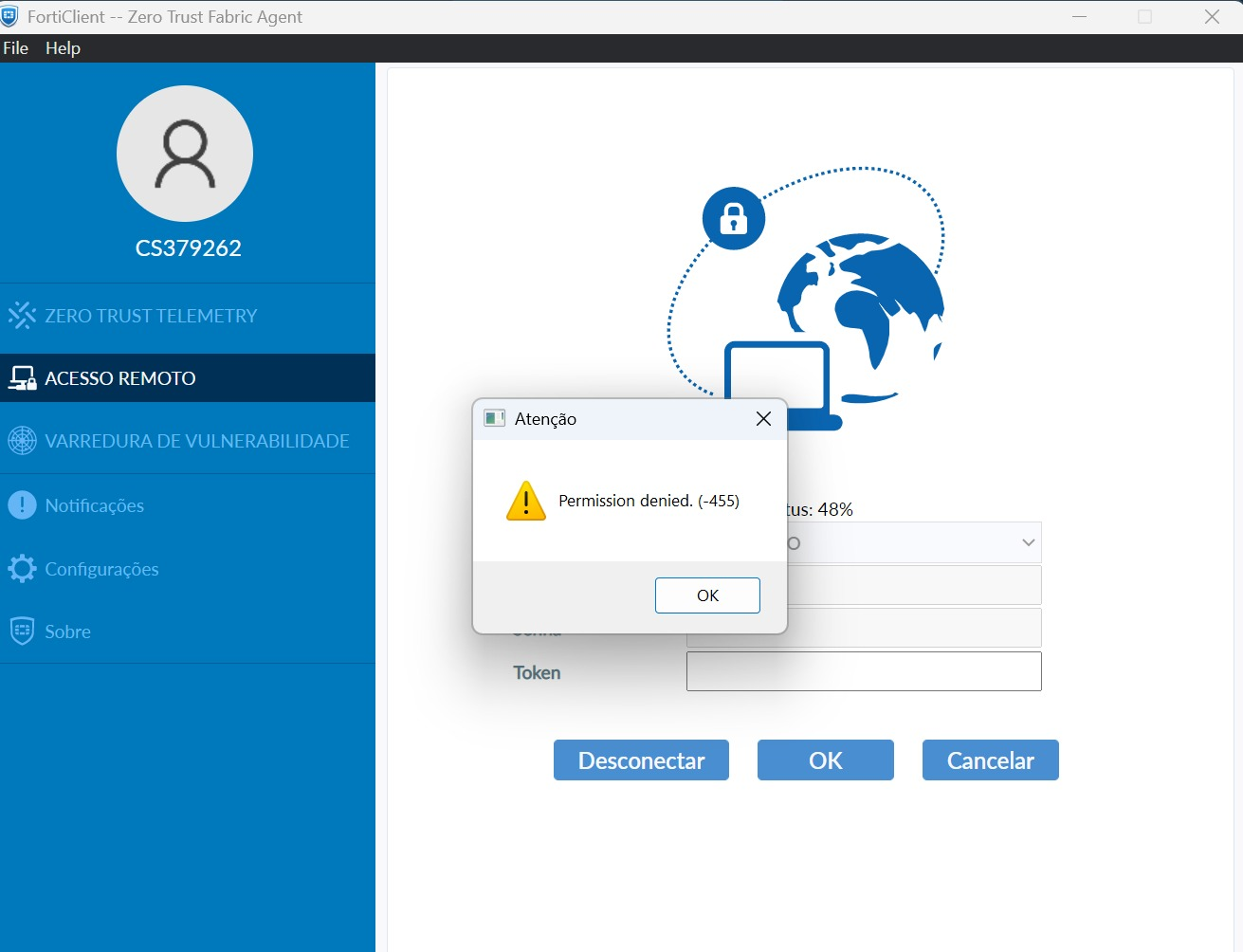
Task: Click the user avatar profile icon
Action: pos(185,154)
